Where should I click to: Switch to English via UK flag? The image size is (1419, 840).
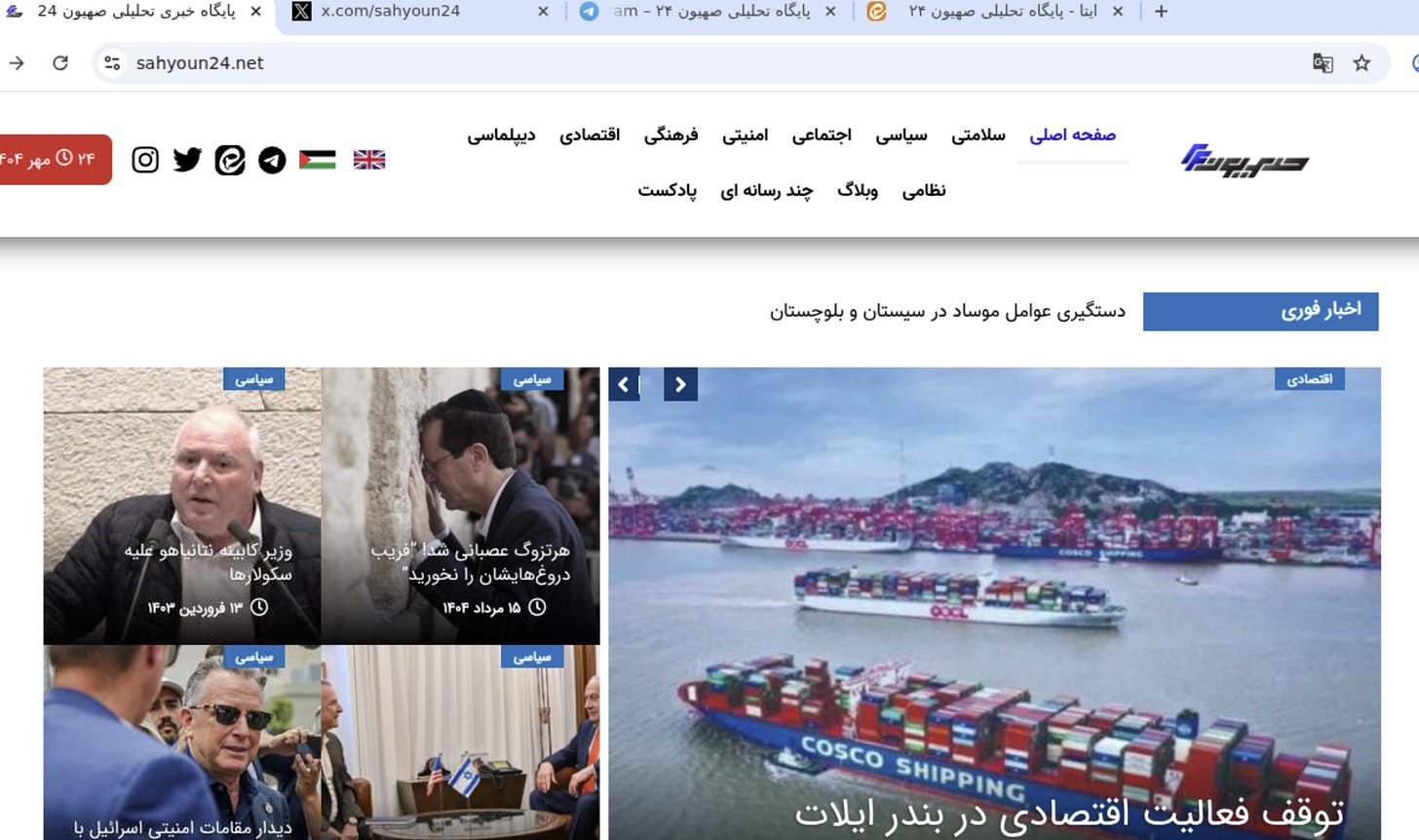[x=369, y=160]
